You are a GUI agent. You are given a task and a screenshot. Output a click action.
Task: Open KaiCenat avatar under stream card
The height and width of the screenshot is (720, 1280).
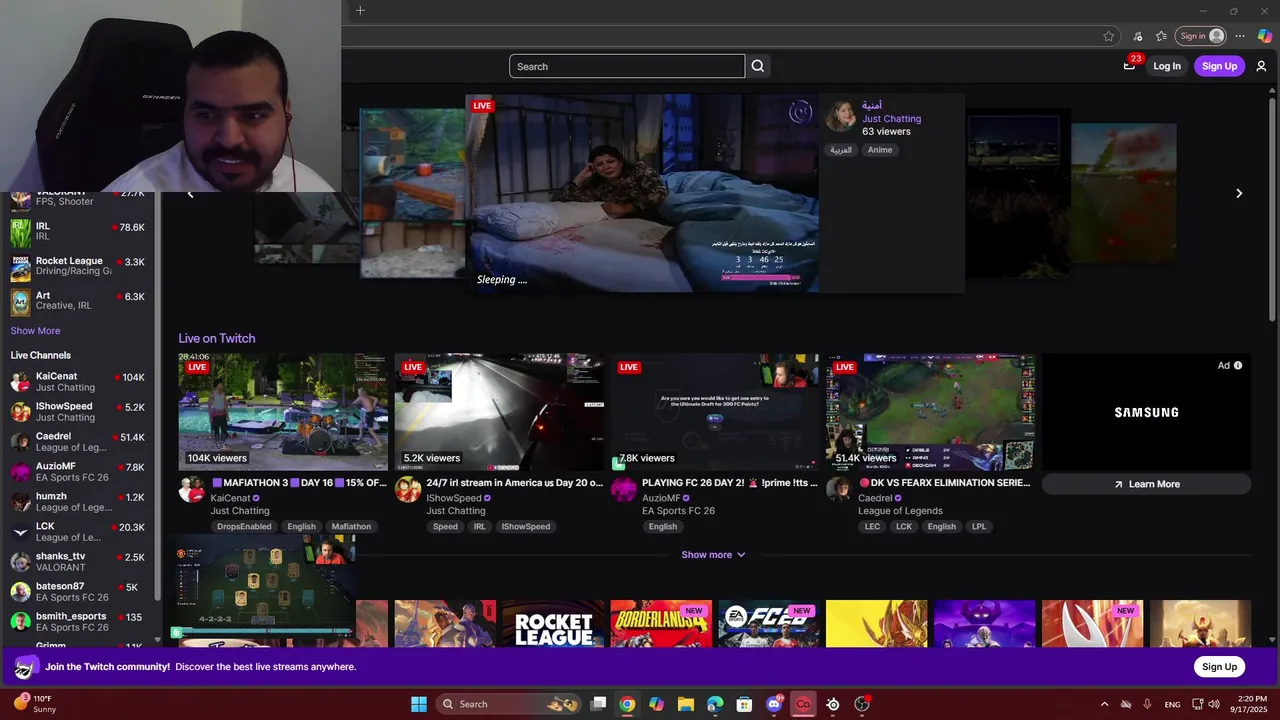pos(191,490)
